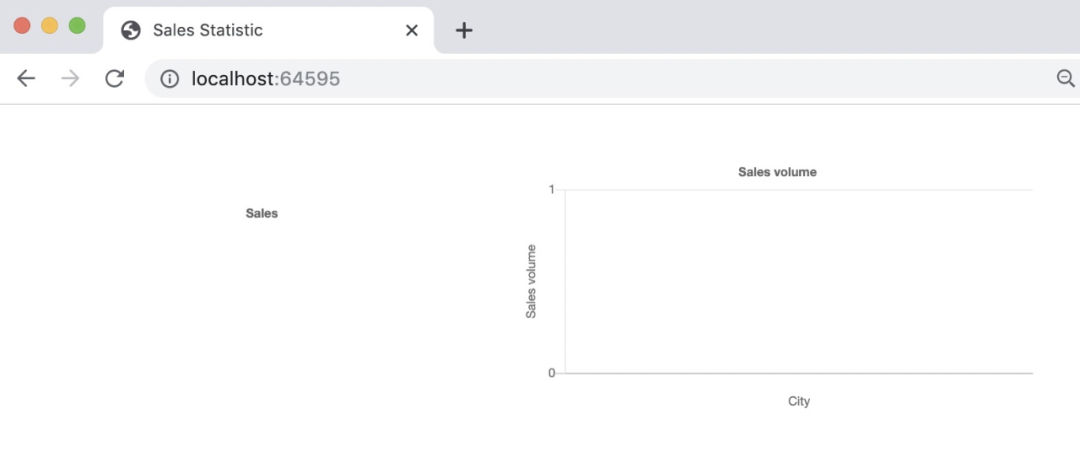This screenshot has width=1080, height=468.
Task: Click the globe favicon on the tab
Action: (x=131, y=30)
